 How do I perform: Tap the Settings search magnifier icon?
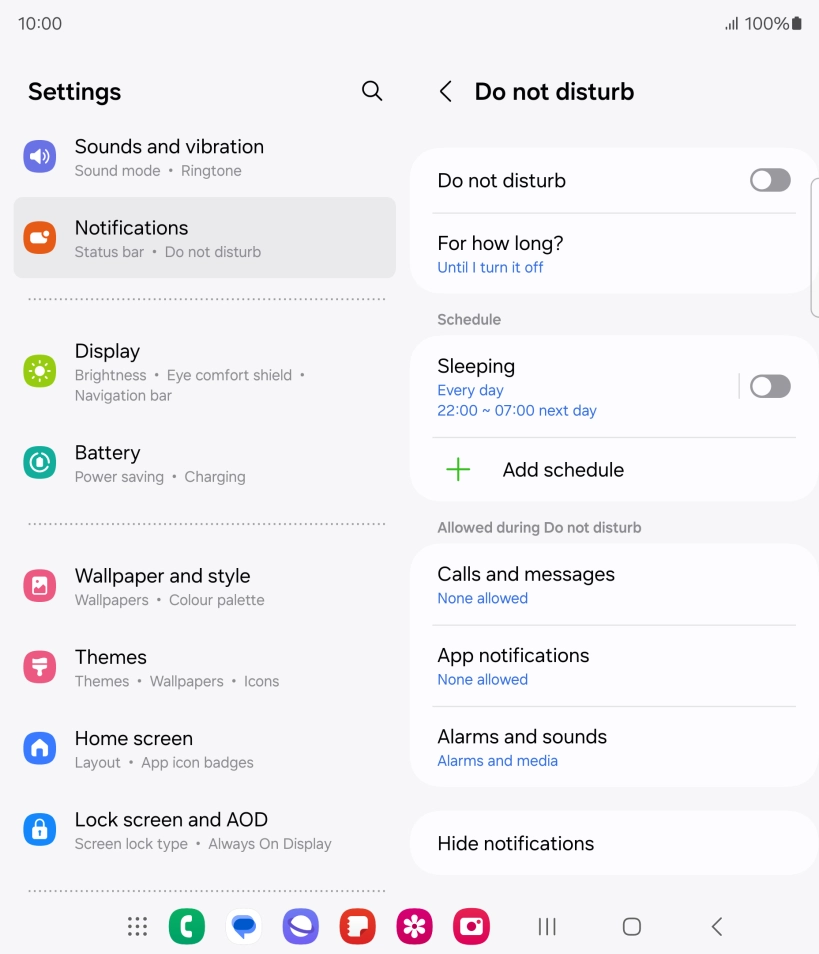(x=372, y=91)
